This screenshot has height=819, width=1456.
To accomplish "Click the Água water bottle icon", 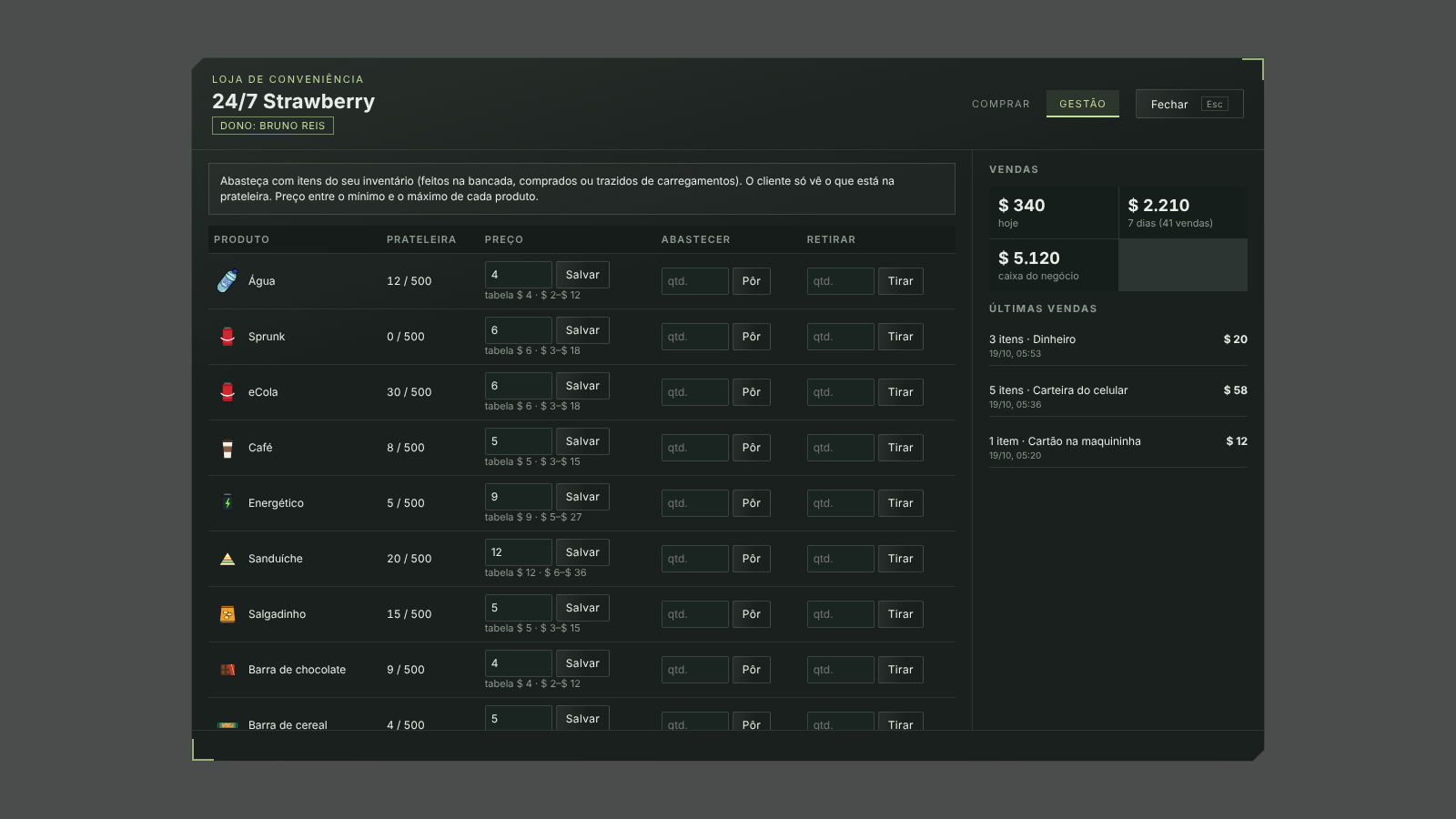I will 227,281.
